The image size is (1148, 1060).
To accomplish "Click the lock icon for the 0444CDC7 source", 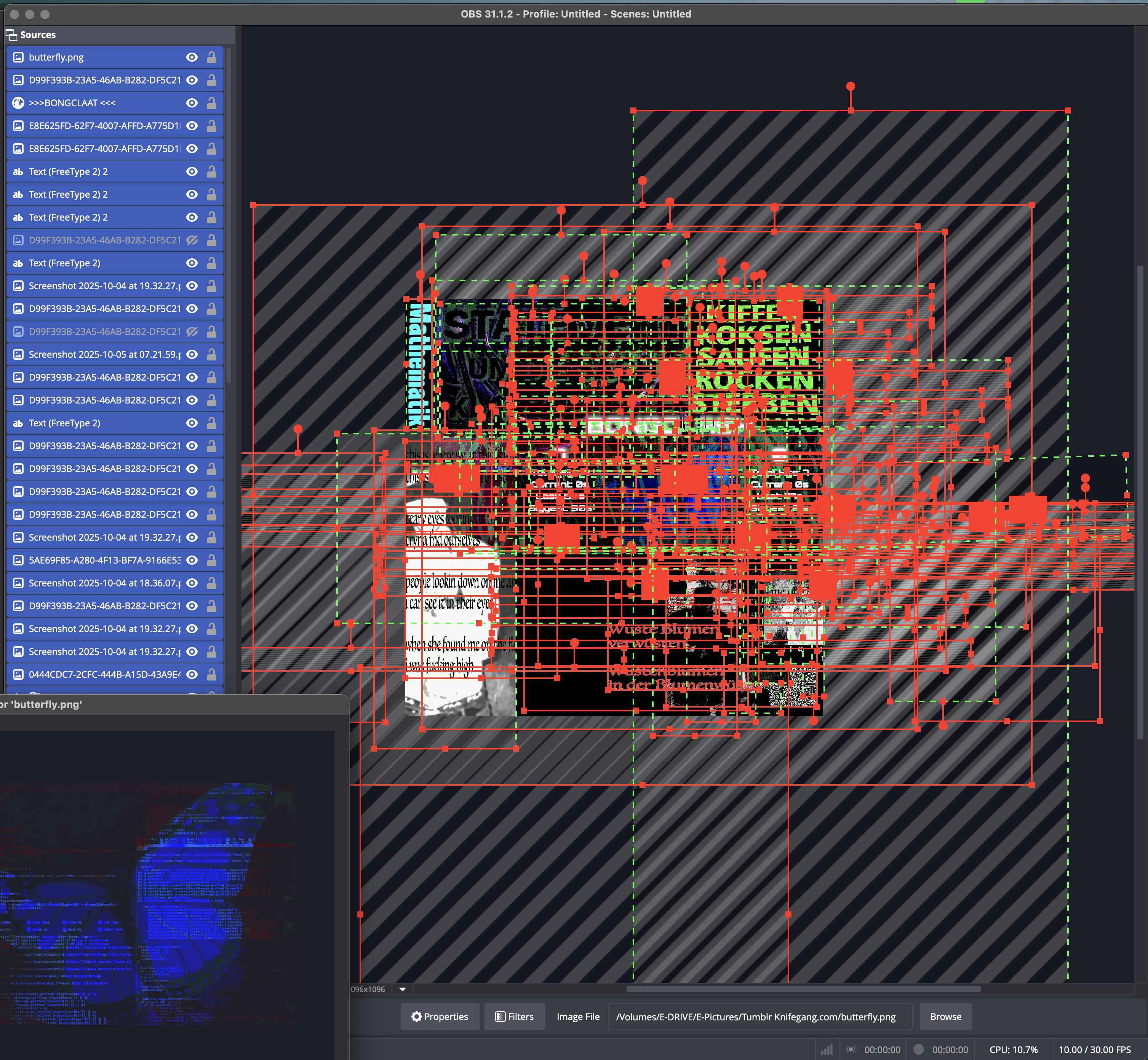I will pyautogui.click(x=212, y=674).
